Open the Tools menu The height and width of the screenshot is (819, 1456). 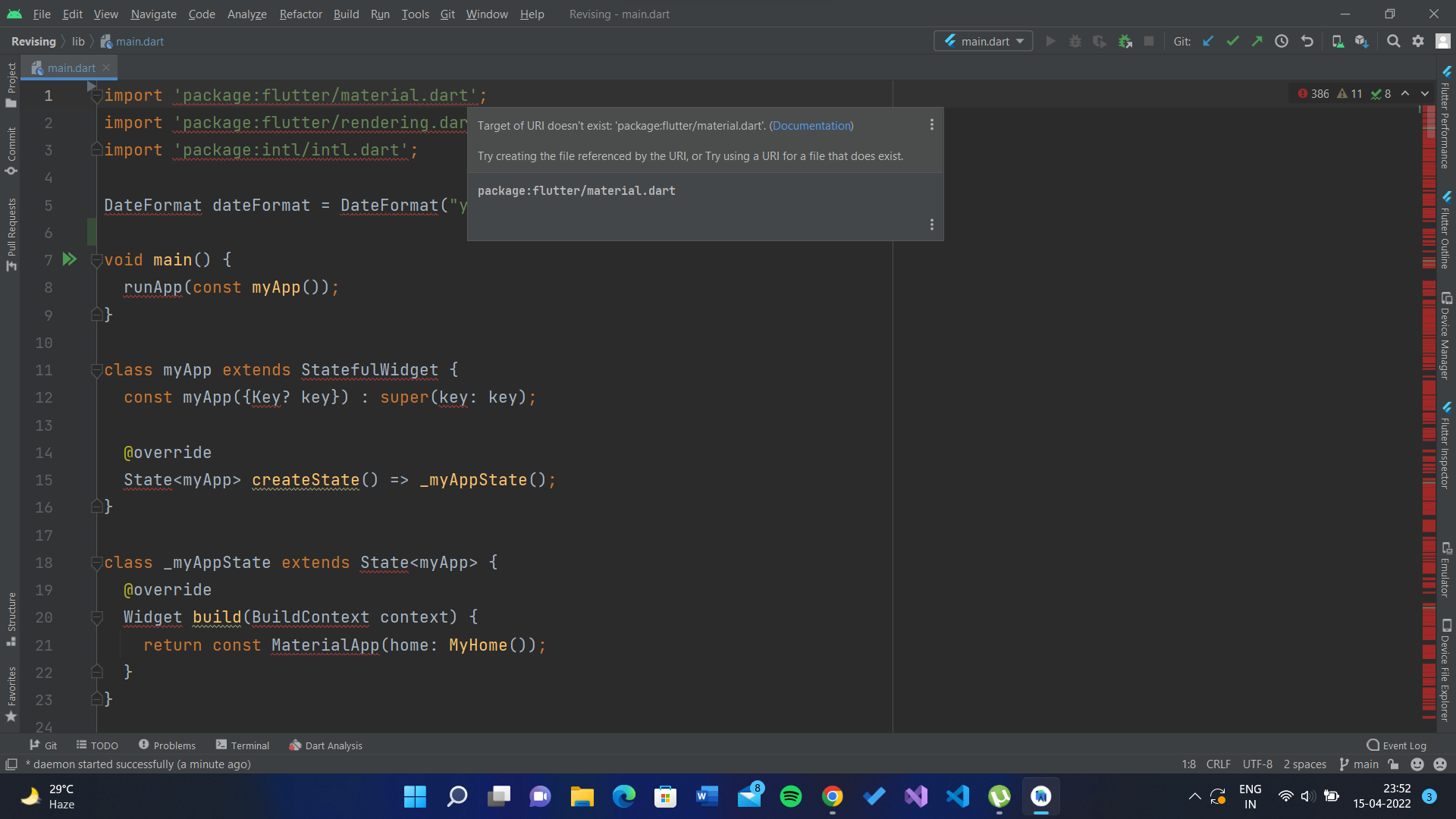415,14
